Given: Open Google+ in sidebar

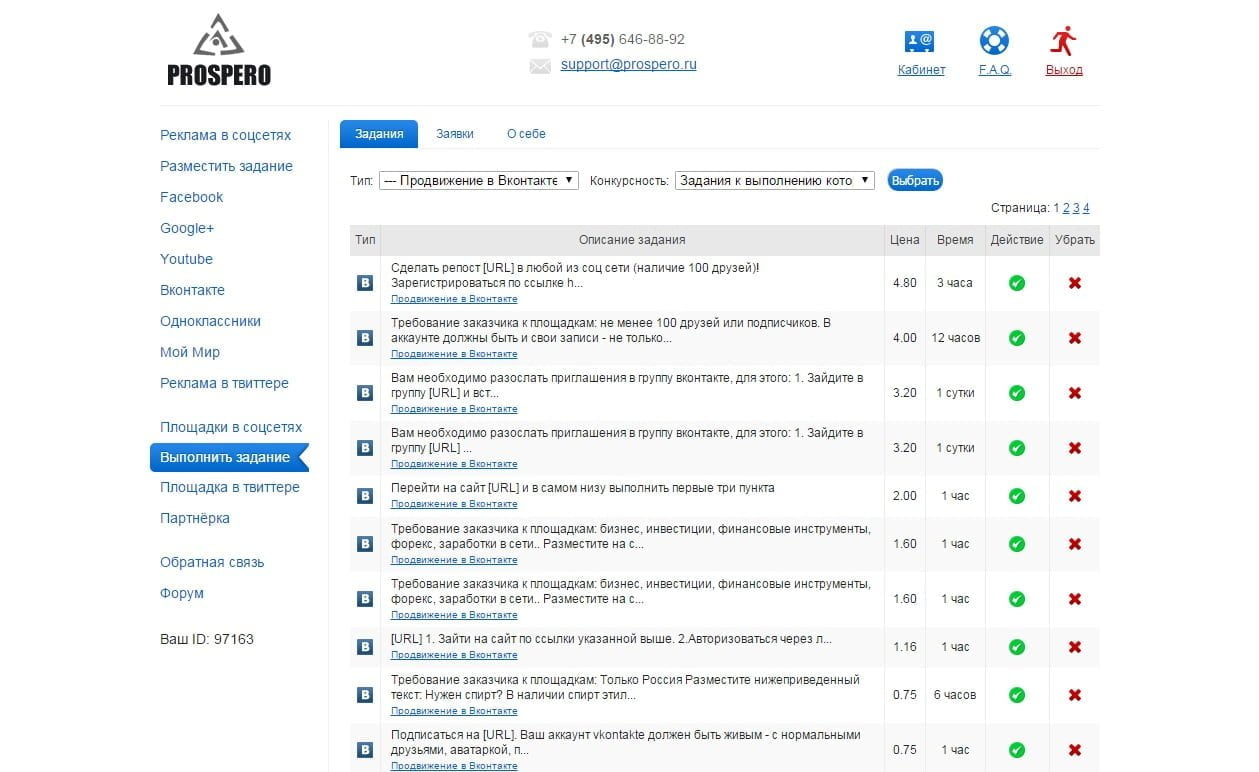Looking at the screenshot, I should click(x=187, y=228).
